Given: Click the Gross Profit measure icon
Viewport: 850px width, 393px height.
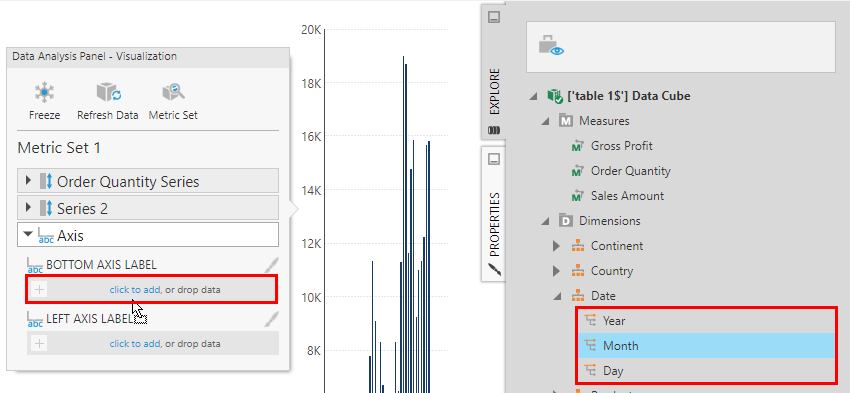Looking at the screenshot, I should coord(578,146).
